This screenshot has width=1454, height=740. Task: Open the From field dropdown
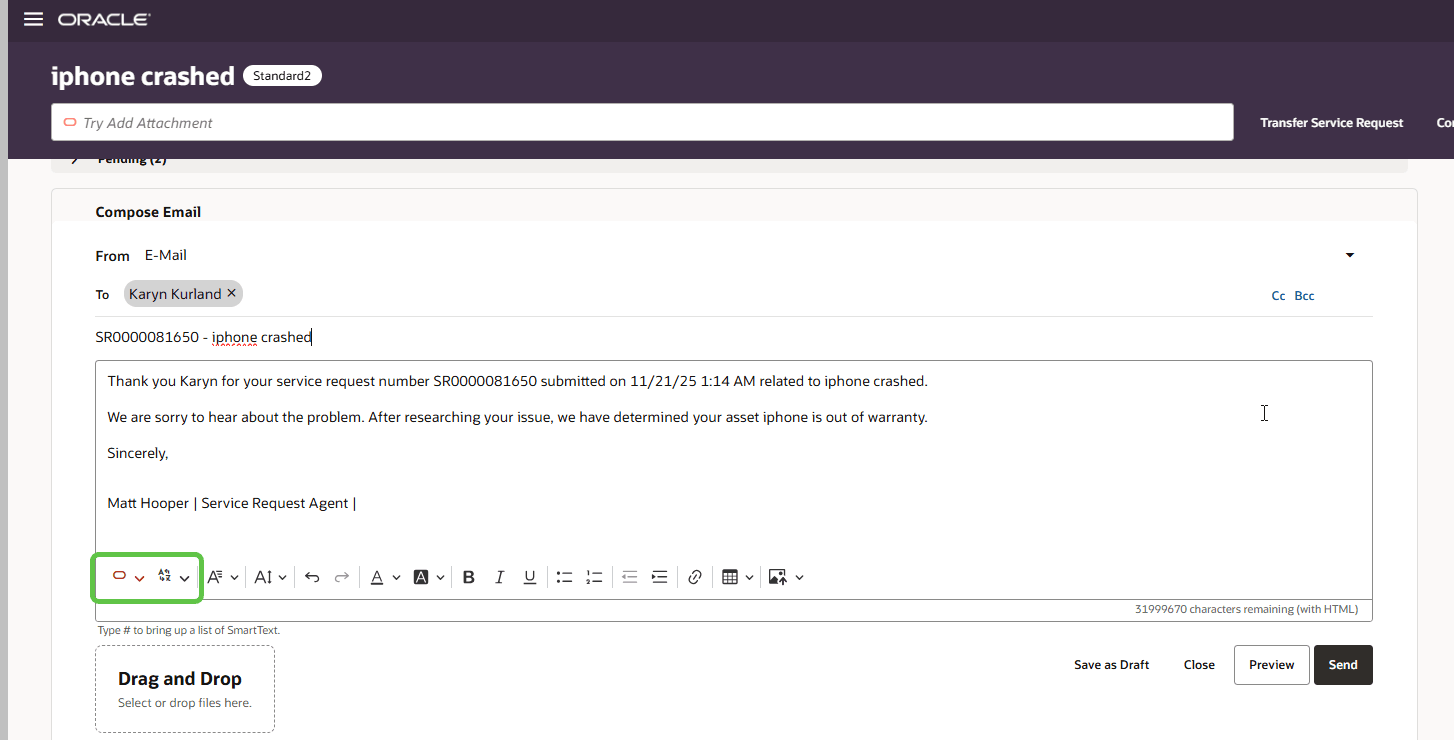click(x=1349, y=255)
